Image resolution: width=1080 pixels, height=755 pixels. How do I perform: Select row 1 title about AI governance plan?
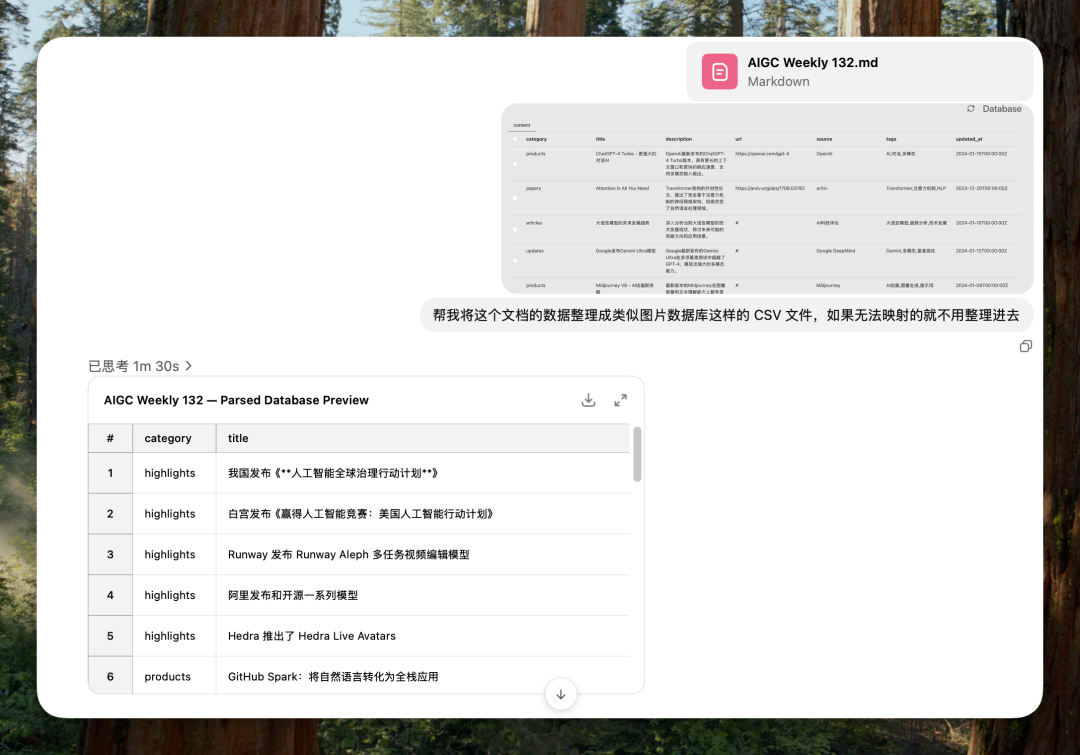click(423, 473)
